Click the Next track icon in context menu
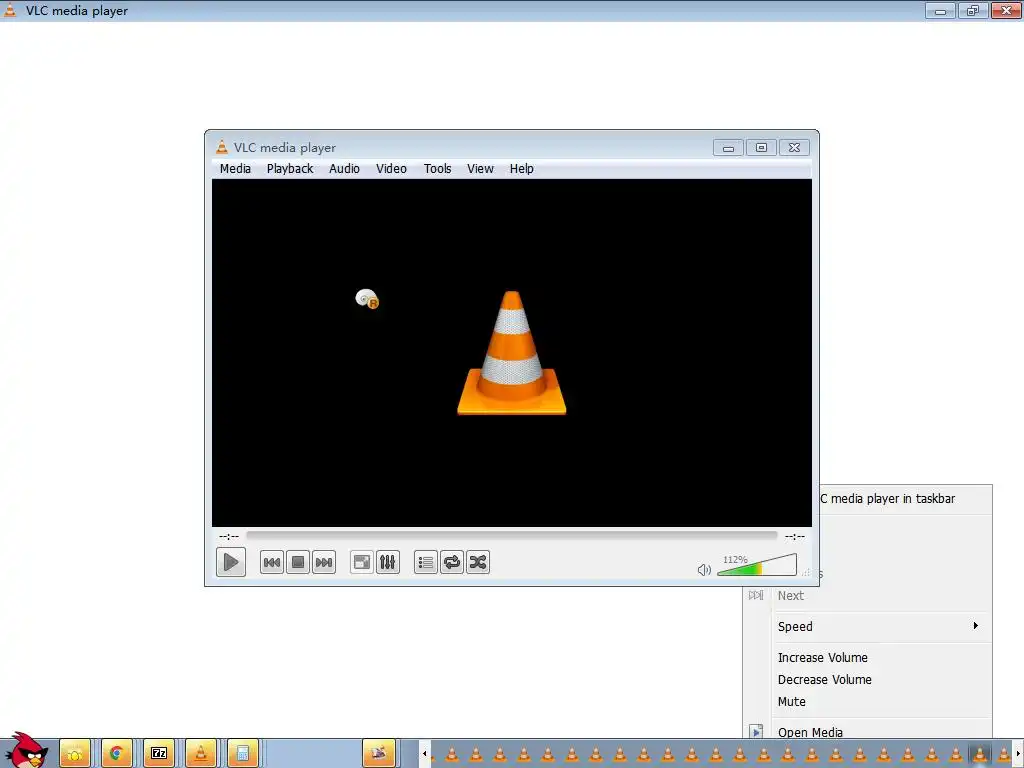 [x=756, y=596]
